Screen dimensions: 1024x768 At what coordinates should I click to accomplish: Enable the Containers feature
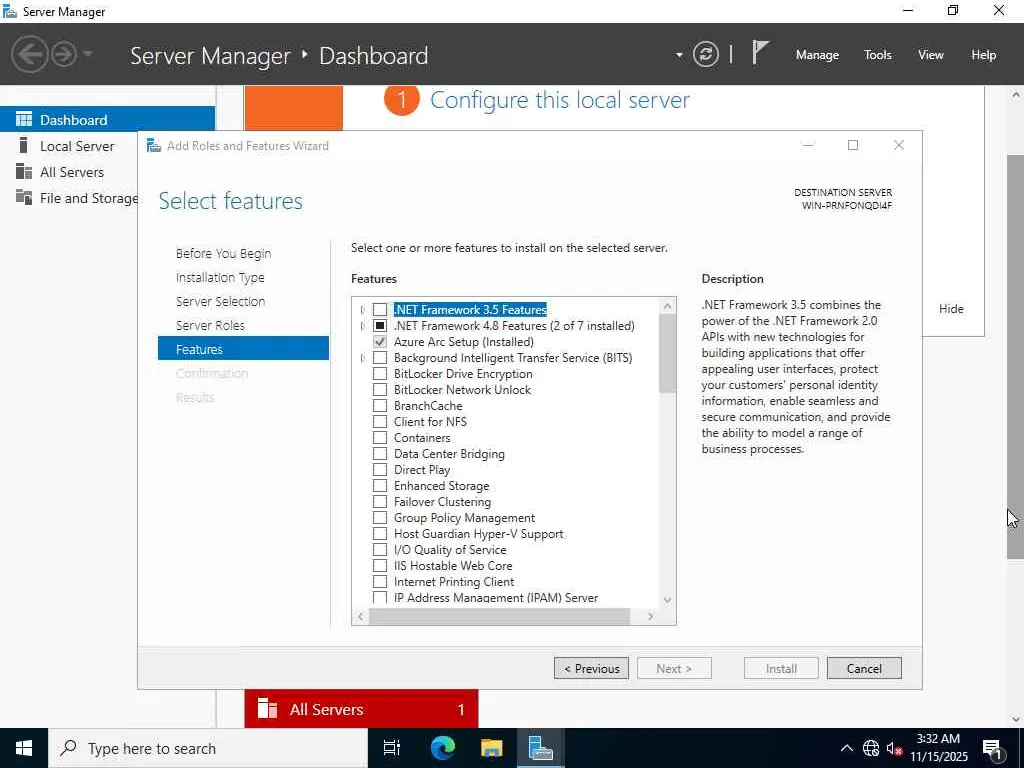click(x=380, y=438)
